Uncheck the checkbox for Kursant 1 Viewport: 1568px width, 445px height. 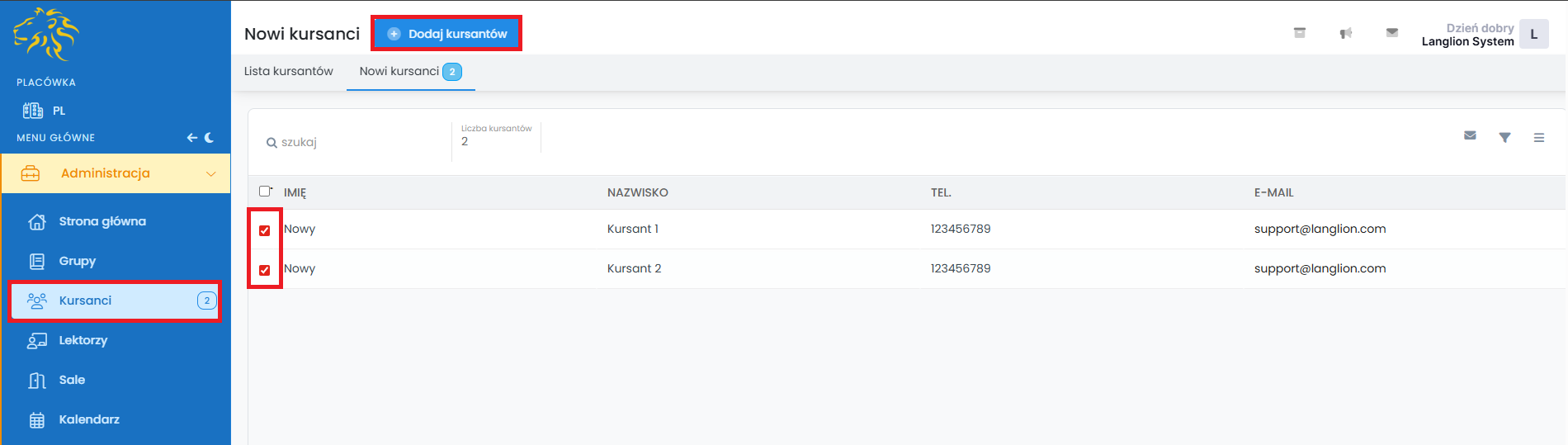point(265,230)
